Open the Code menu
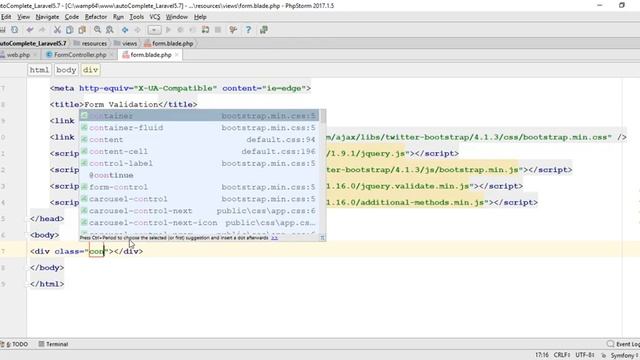 tap(71, 17)
